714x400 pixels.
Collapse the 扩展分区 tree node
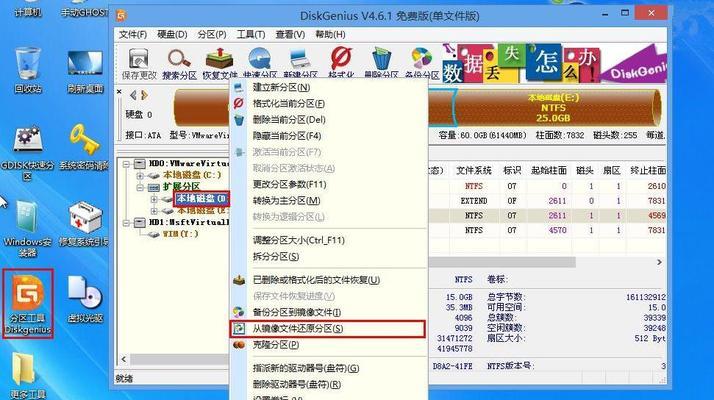click(x=140, y=187)
